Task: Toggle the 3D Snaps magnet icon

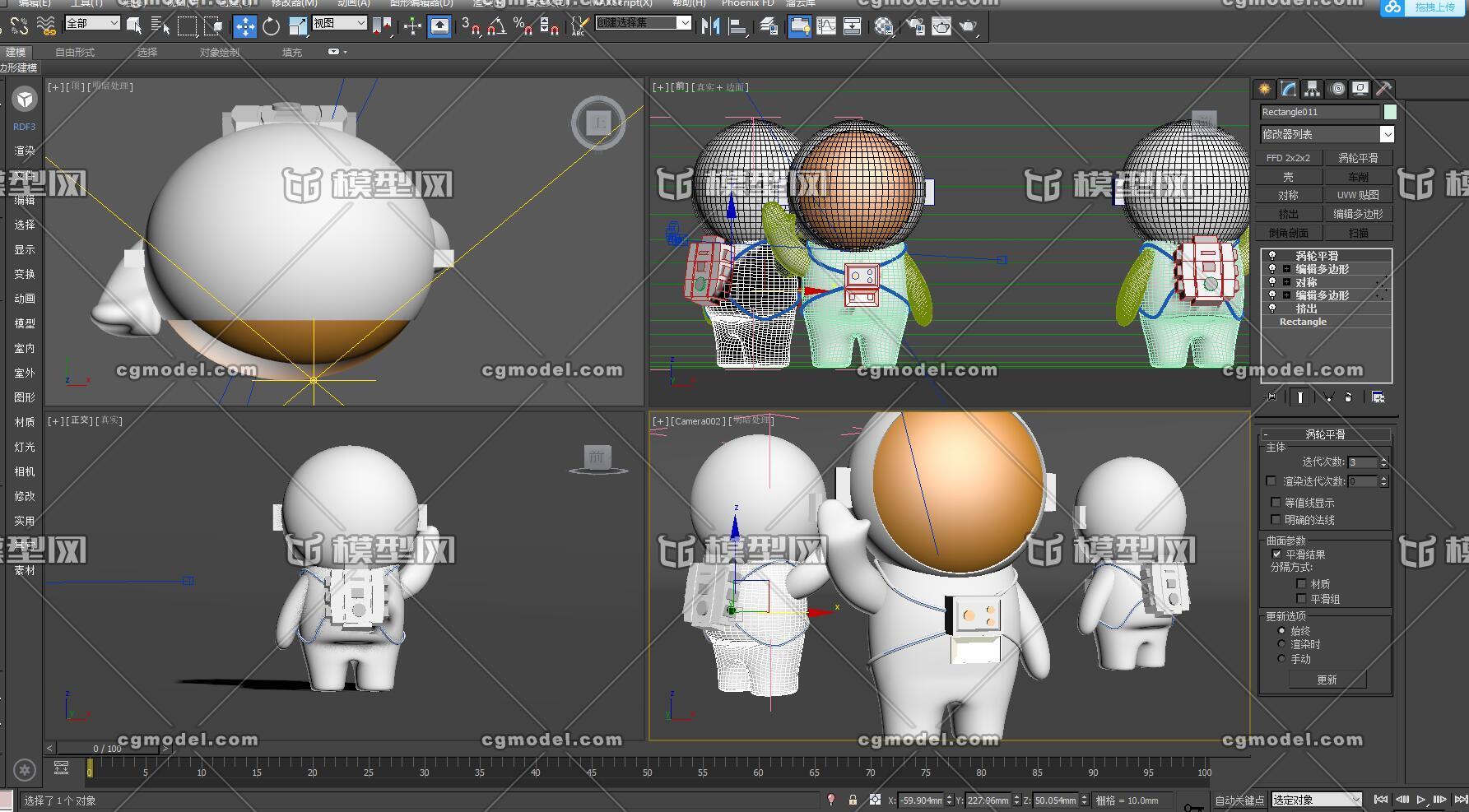Action: click(x=472, y=26)
